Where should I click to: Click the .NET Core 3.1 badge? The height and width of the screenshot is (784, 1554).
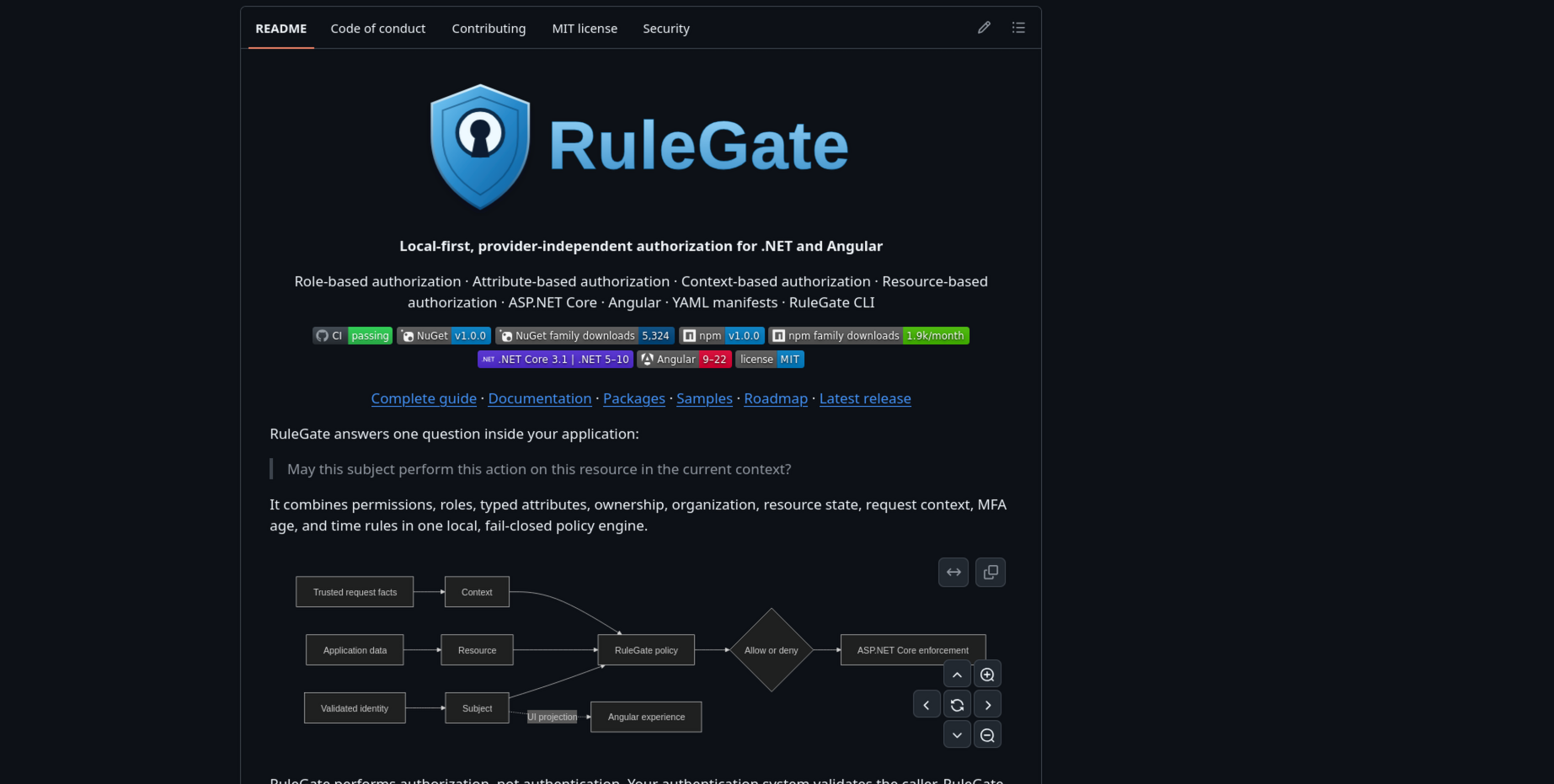click(555, 360)
